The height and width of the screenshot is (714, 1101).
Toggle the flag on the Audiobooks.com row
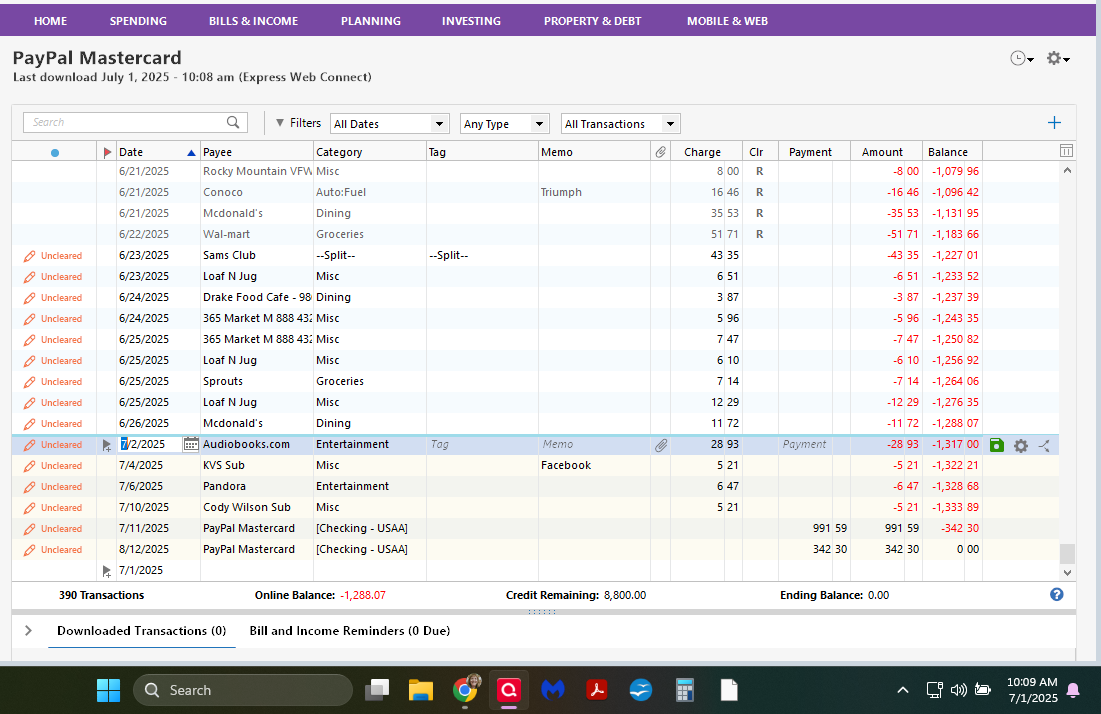[x=108, y=445]
